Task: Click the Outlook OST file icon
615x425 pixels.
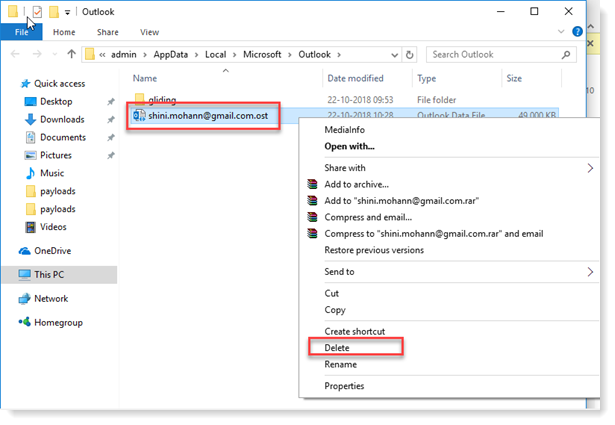Action: point(139,116)
